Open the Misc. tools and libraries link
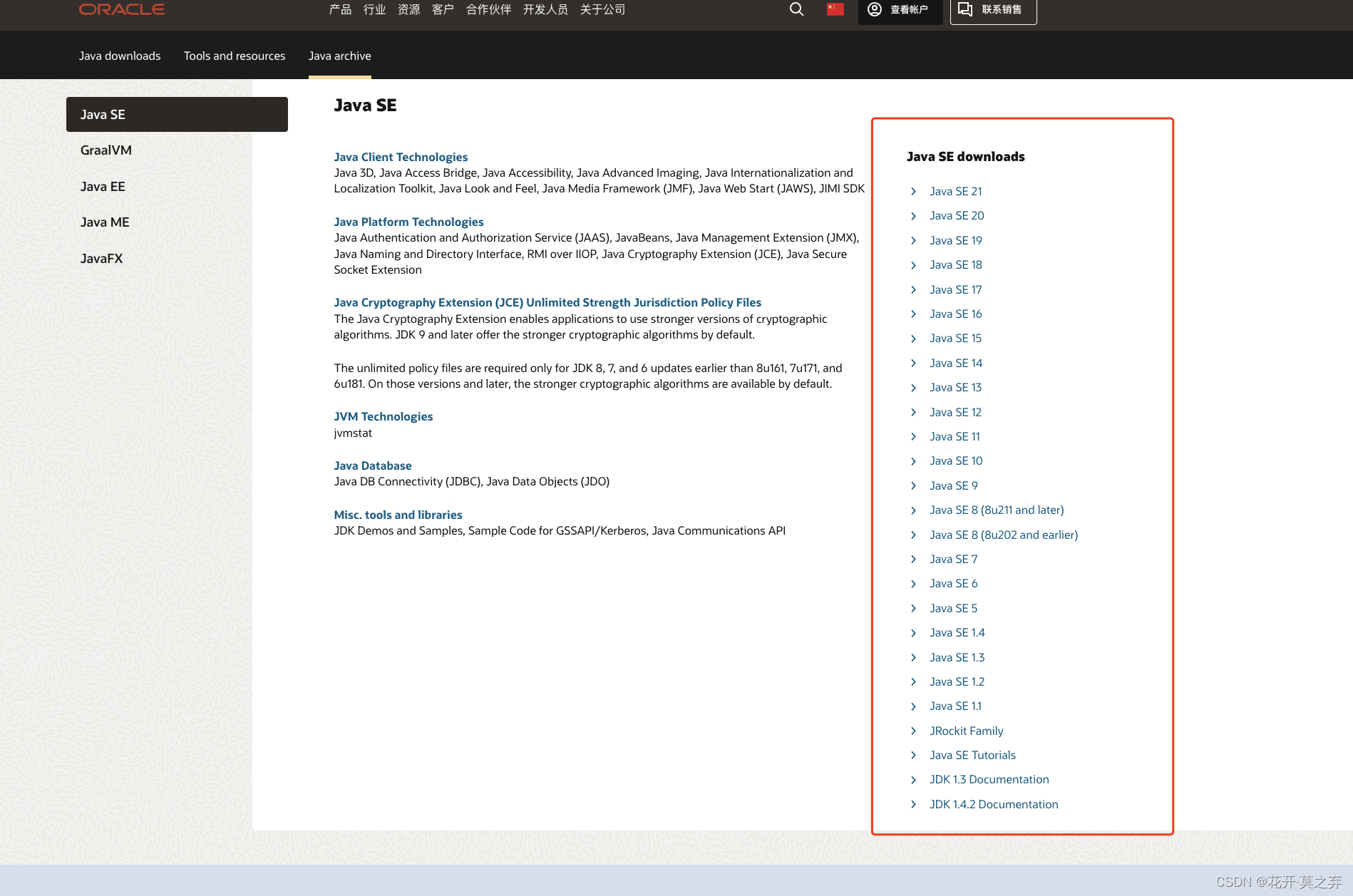Image resolution: width=1353 pixels, height=896 pixels. pos(398,515)
